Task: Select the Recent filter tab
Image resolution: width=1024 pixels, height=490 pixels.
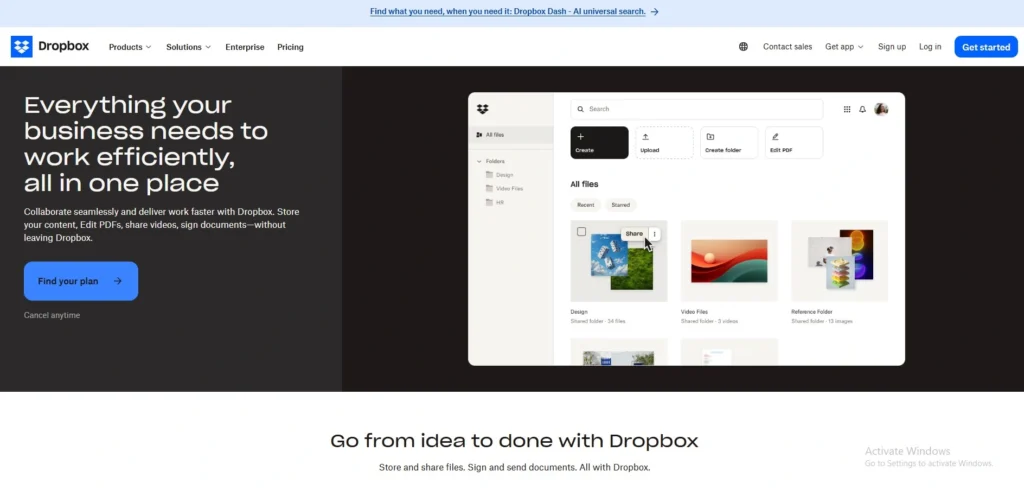Action: pyautogui.click(x=586, y=205)
